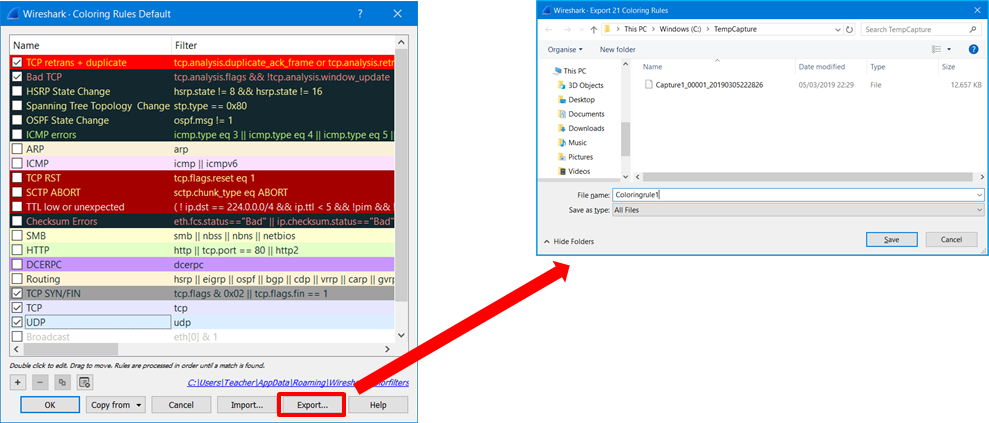The width and height of the screenshot is (989, 423).
Task: Click the clear all rules icon
Action: 85,381
